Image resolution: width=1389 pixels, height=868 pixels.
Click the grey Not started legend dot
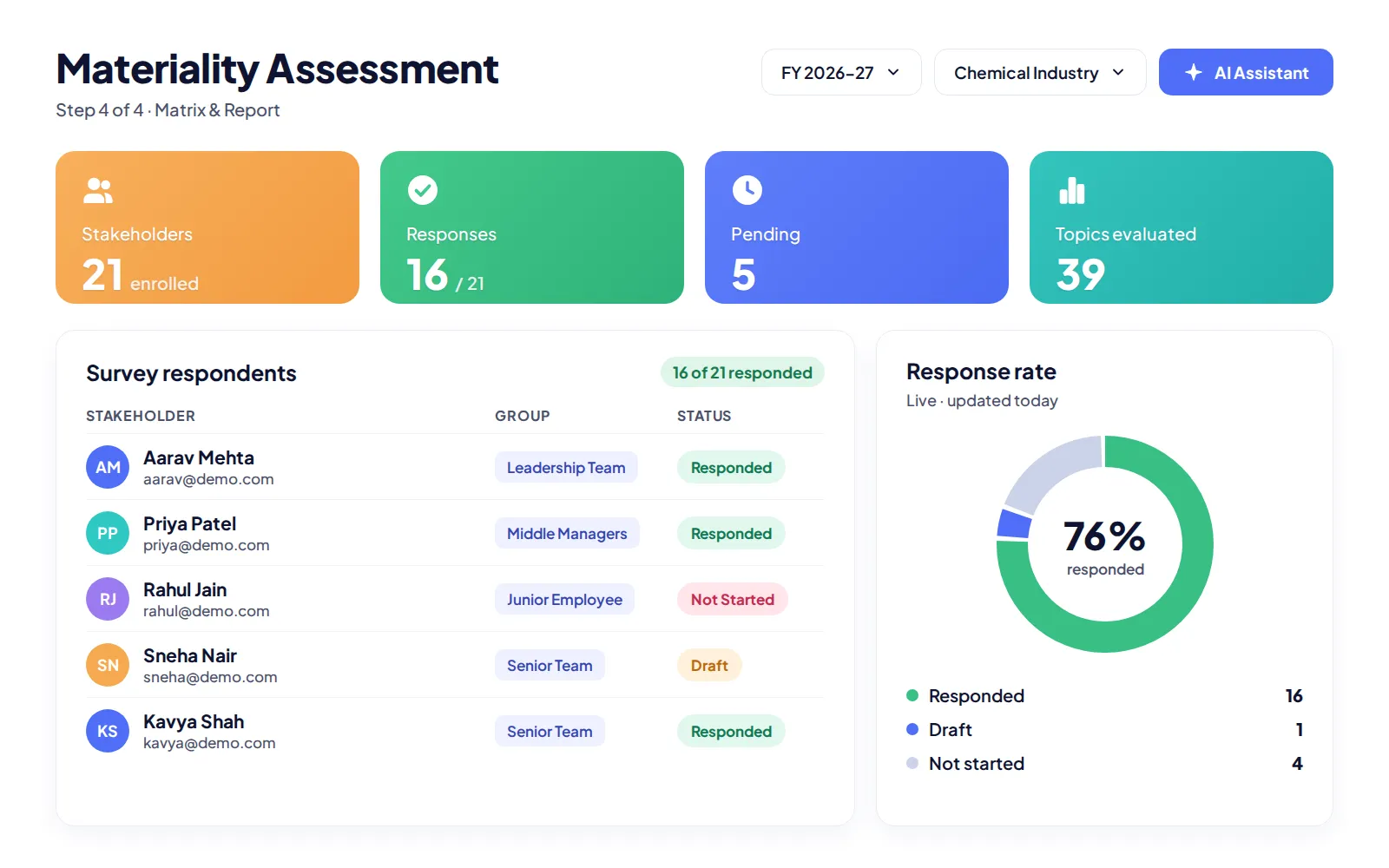coord(912,763)
